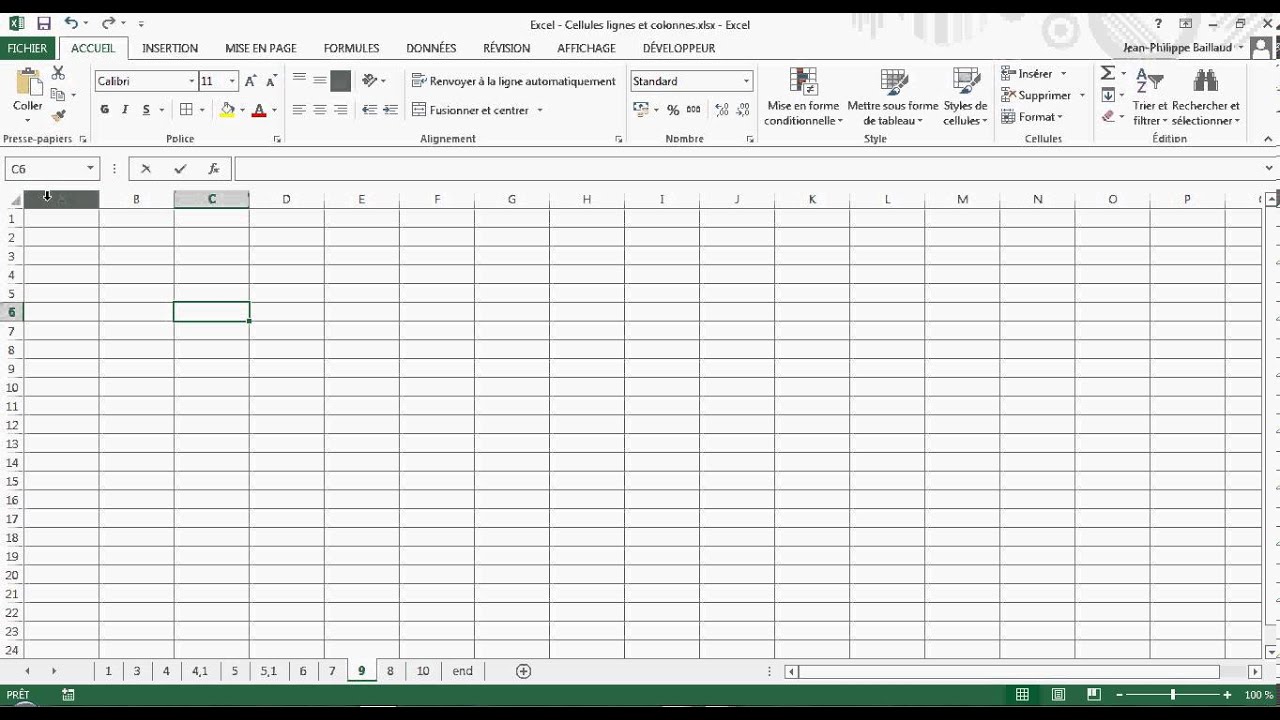This screenshot has width=1280, height=720.
Task: Click the Cut scissors icon
Action: click(x=58, y=74)
